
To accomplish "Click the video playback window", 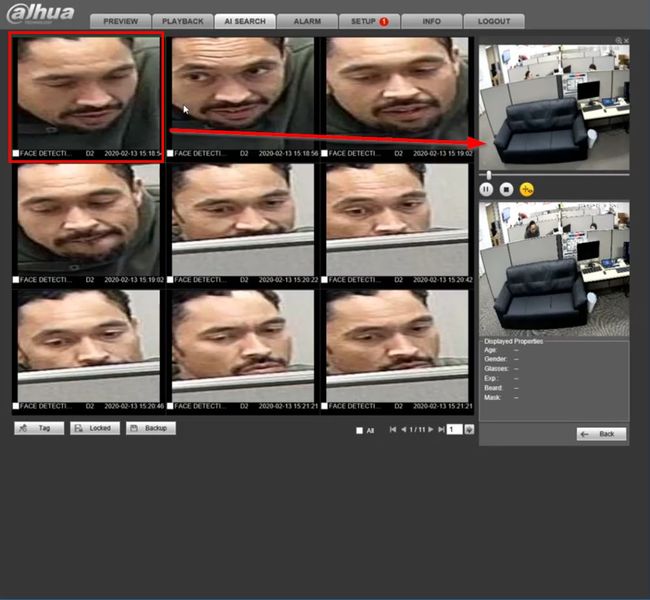I will click(554, 107).
